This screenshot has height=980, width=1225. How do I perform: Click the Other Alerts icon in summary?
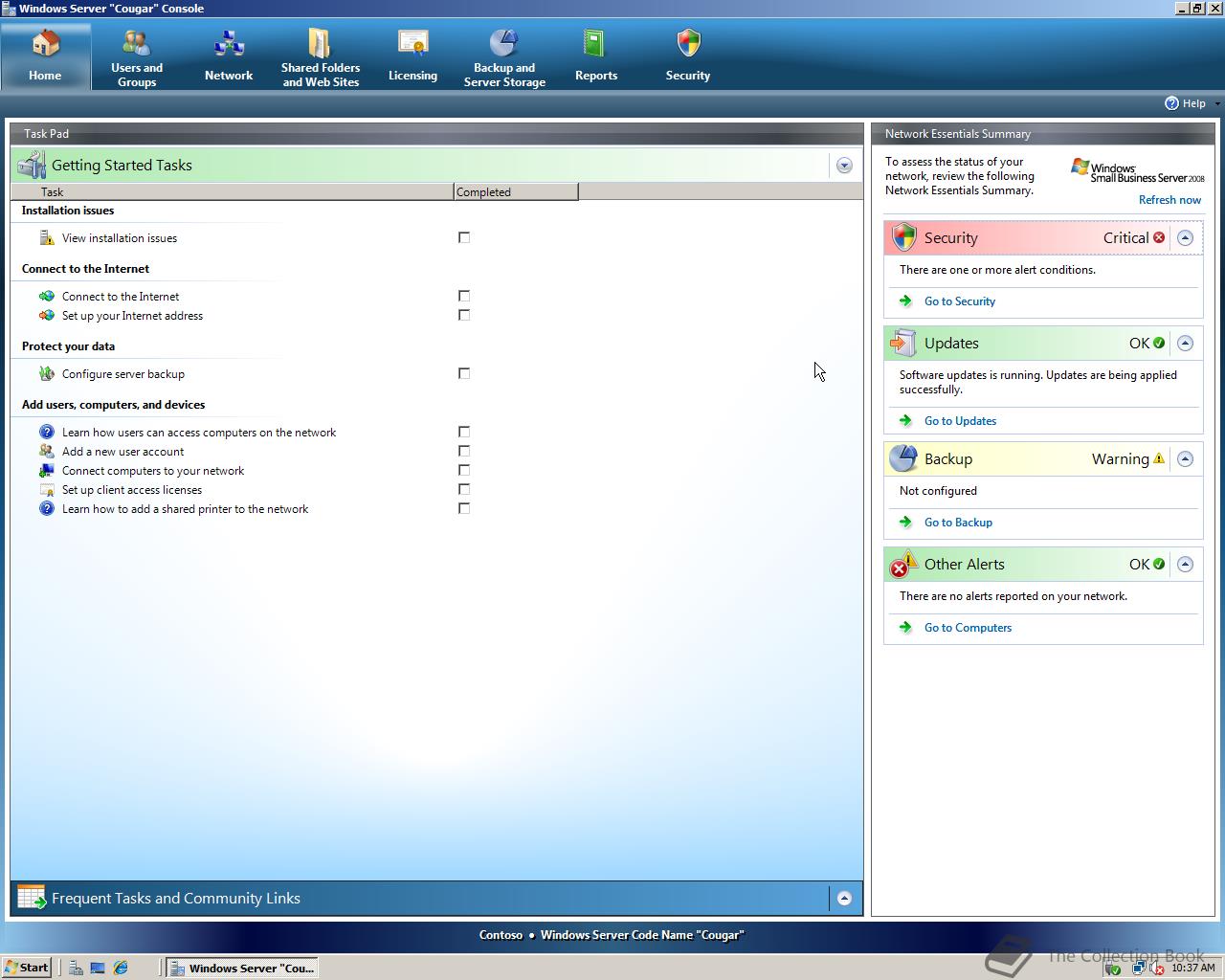coord(903,565)
